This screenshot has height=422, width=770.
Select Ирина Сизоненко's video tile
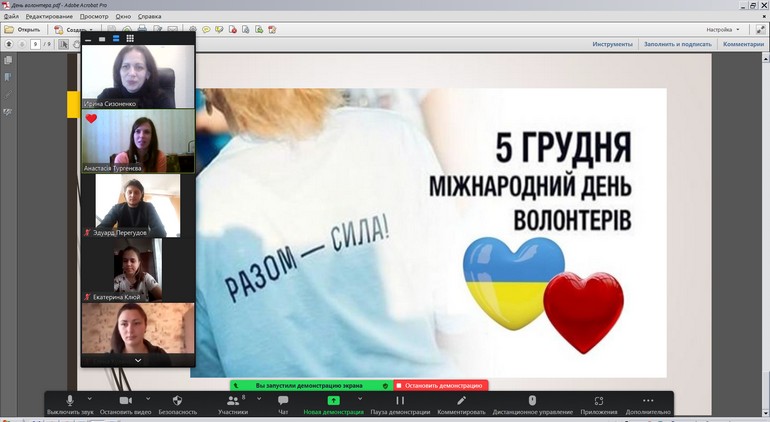138,77
